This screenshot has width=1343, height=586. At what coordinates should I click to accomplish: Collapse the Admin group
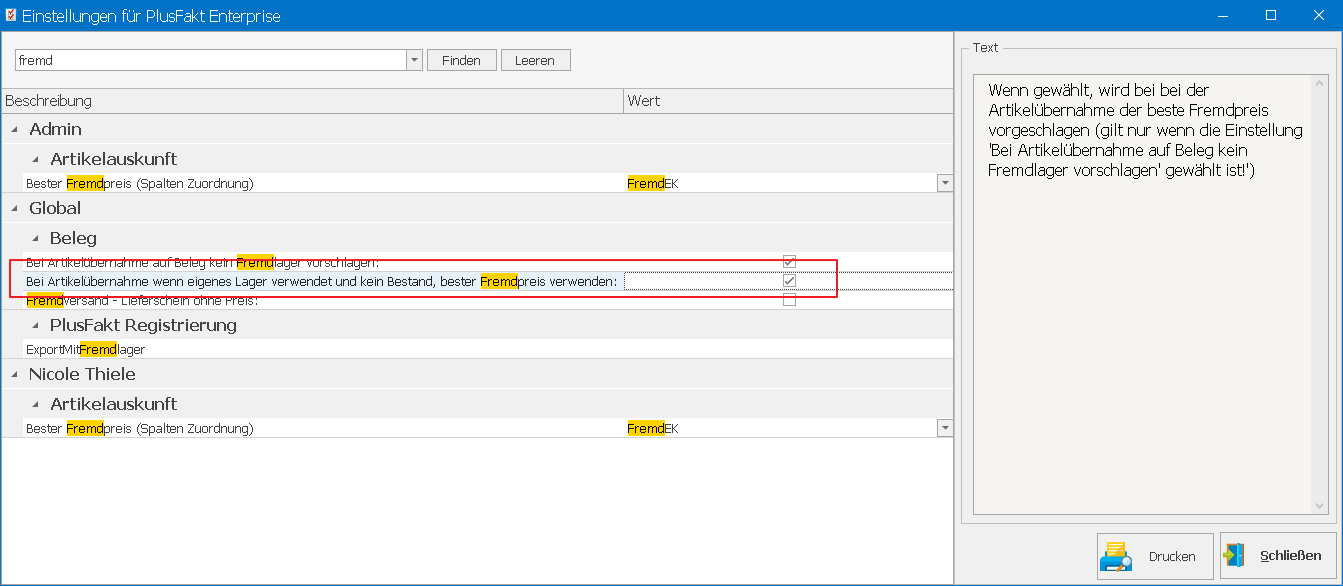click(x=15, y=130)
